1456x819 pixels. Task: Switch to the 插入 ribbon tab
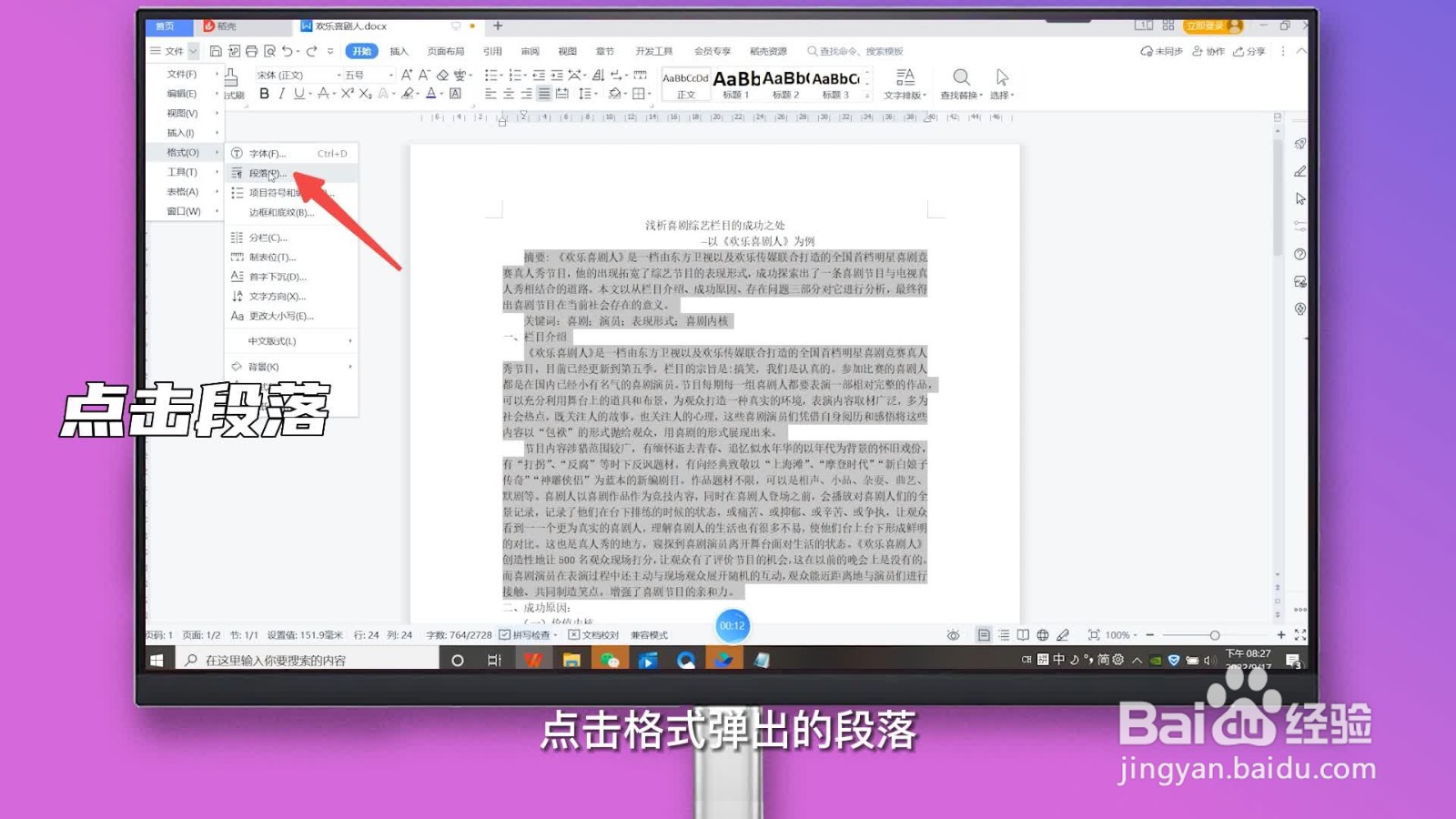(x=398, y=51)
